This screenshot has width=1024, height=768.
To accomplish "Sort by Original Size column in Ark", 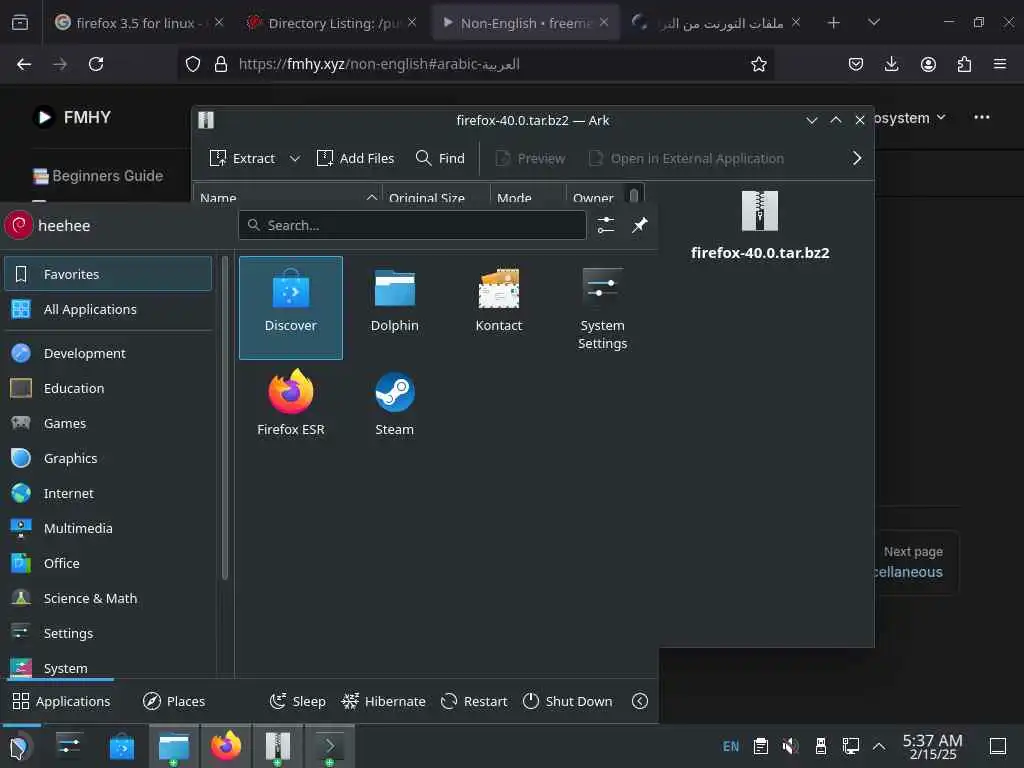I will 436,197.
